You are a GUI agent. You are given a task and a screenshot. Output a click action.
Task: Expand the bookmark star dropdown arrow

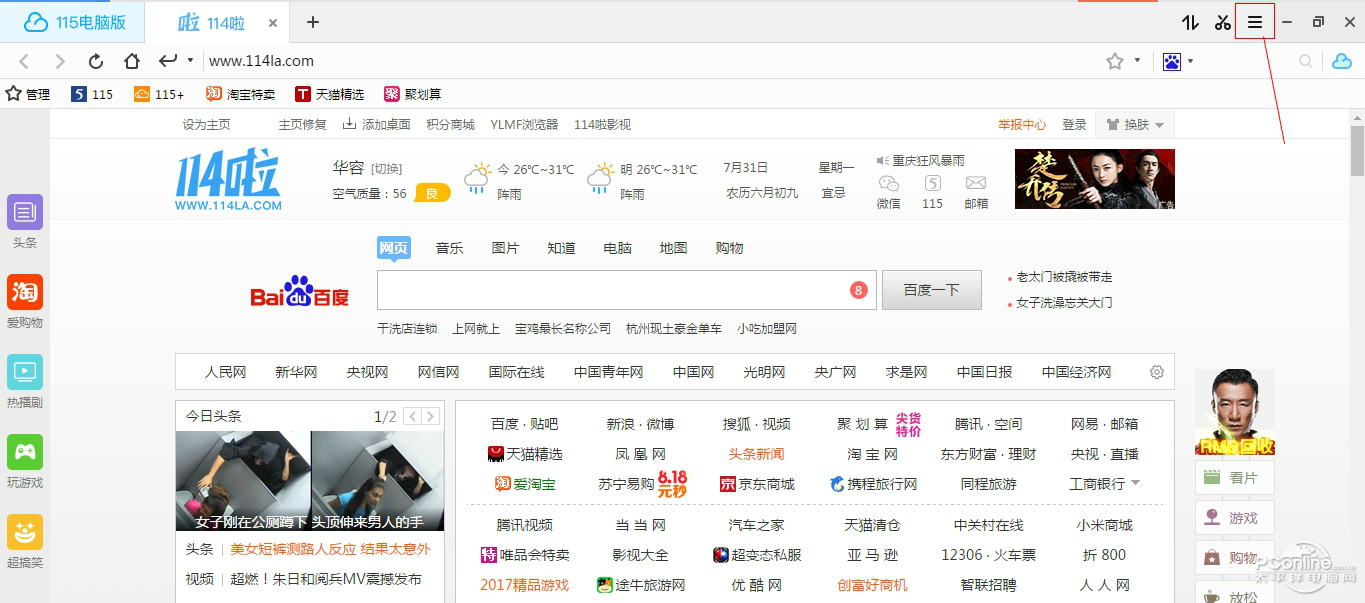click(x=1137, y=61)
